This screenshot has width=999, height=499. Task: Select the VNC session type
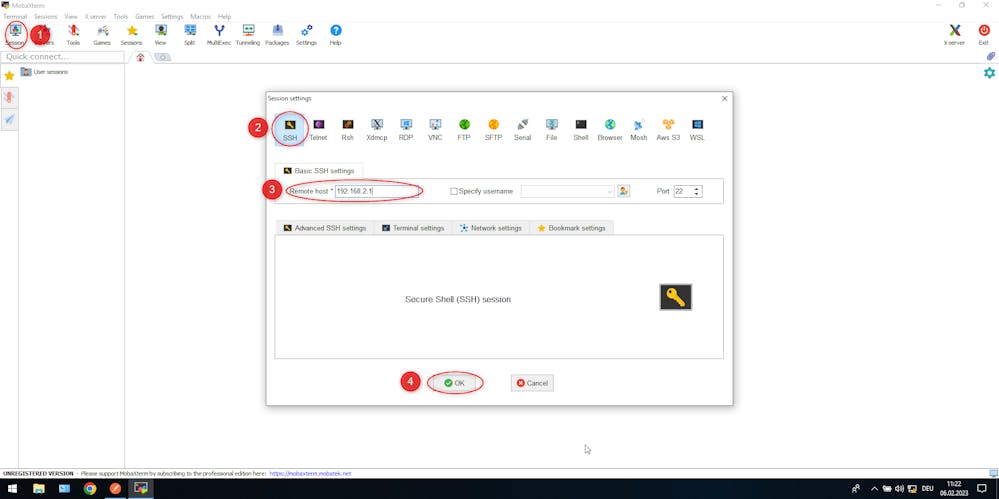pyautogui.click(x=435, y=129)
